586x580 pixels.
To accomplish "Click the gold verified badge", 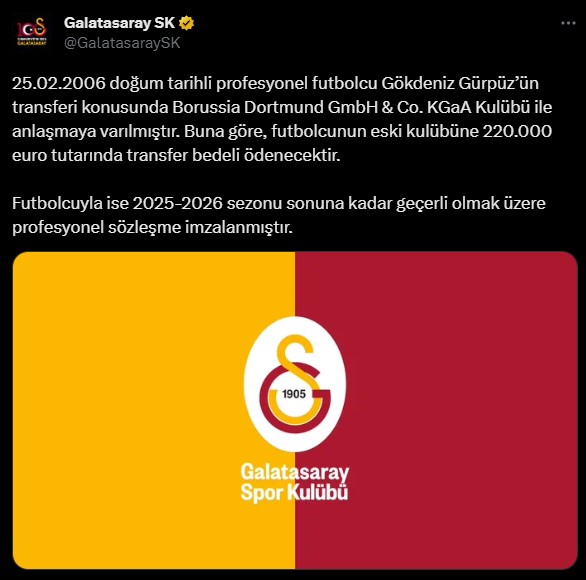I will (x=186, y=23).
